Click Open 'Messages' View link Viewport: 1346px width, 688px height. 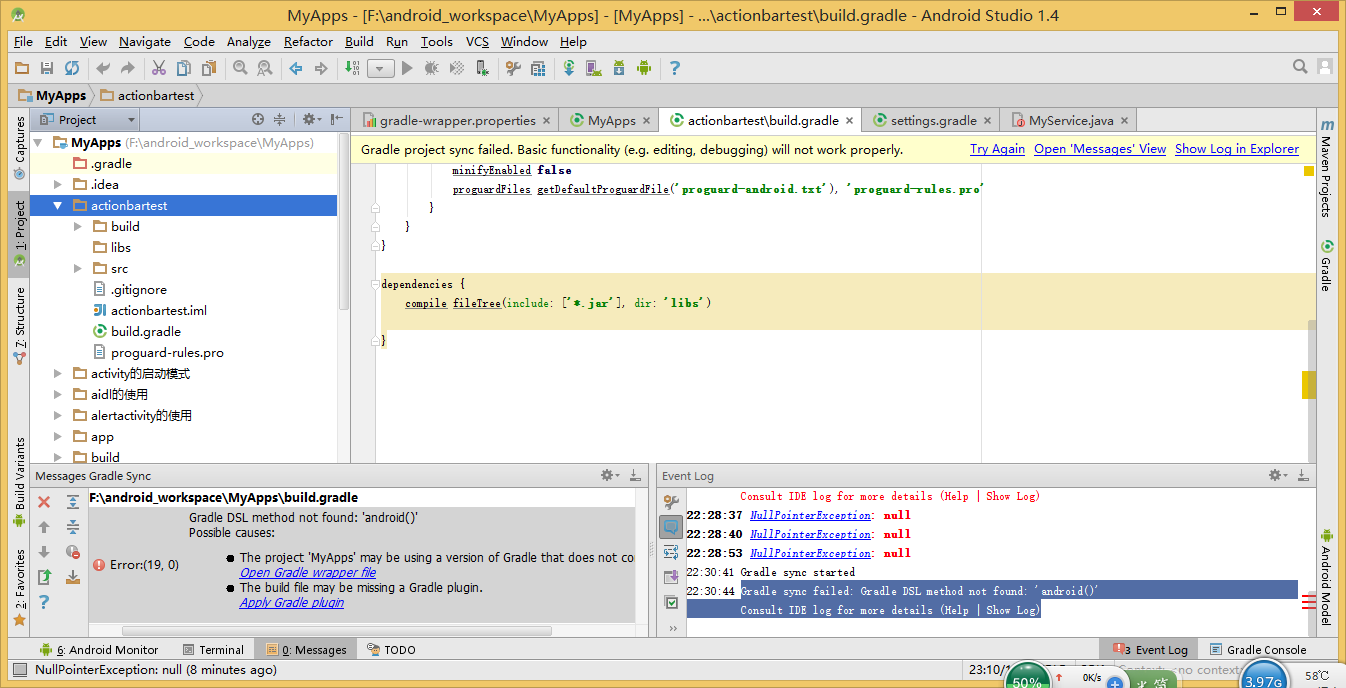(1100, 149)
